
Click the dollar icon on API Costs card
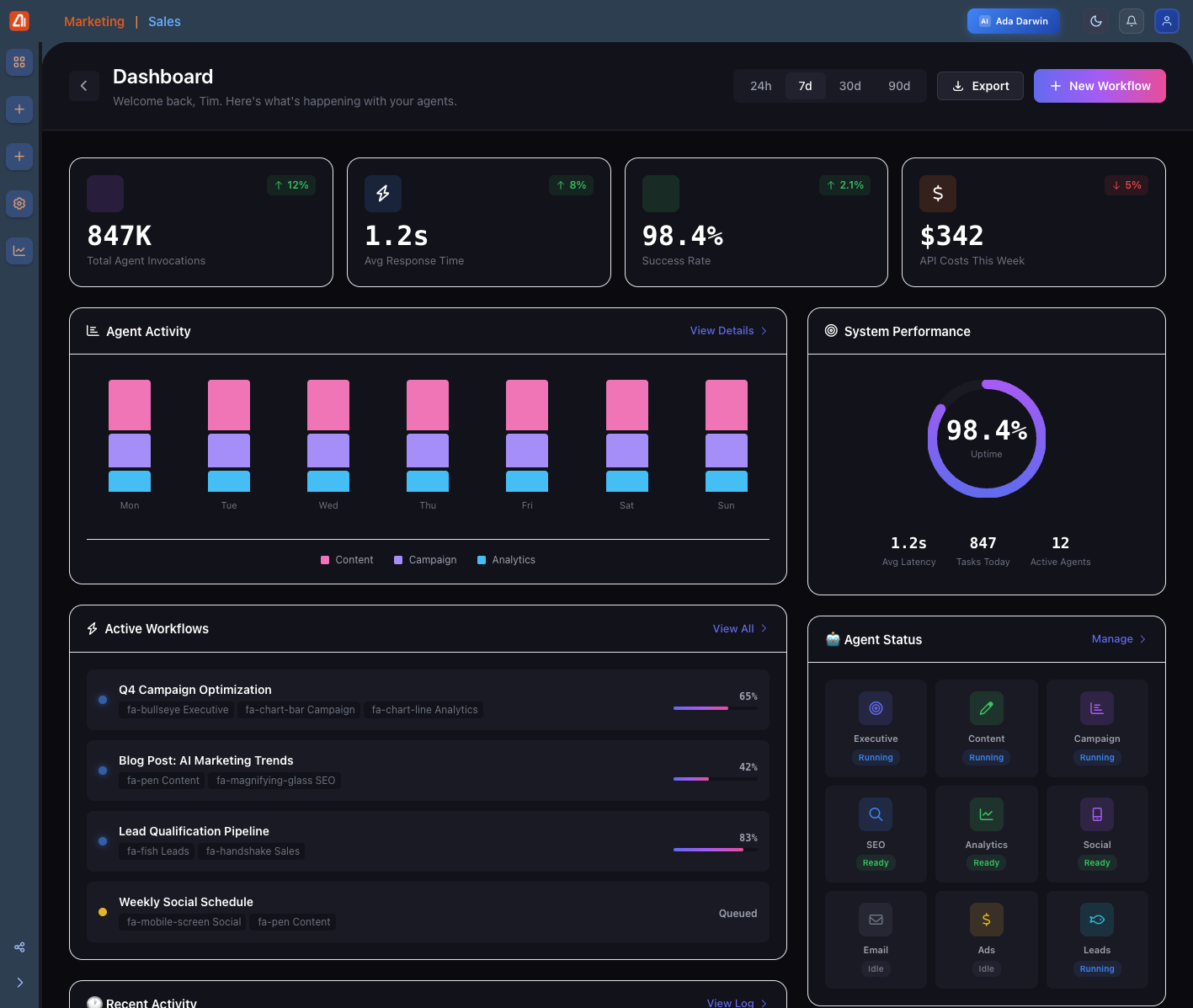coord(938,194)
